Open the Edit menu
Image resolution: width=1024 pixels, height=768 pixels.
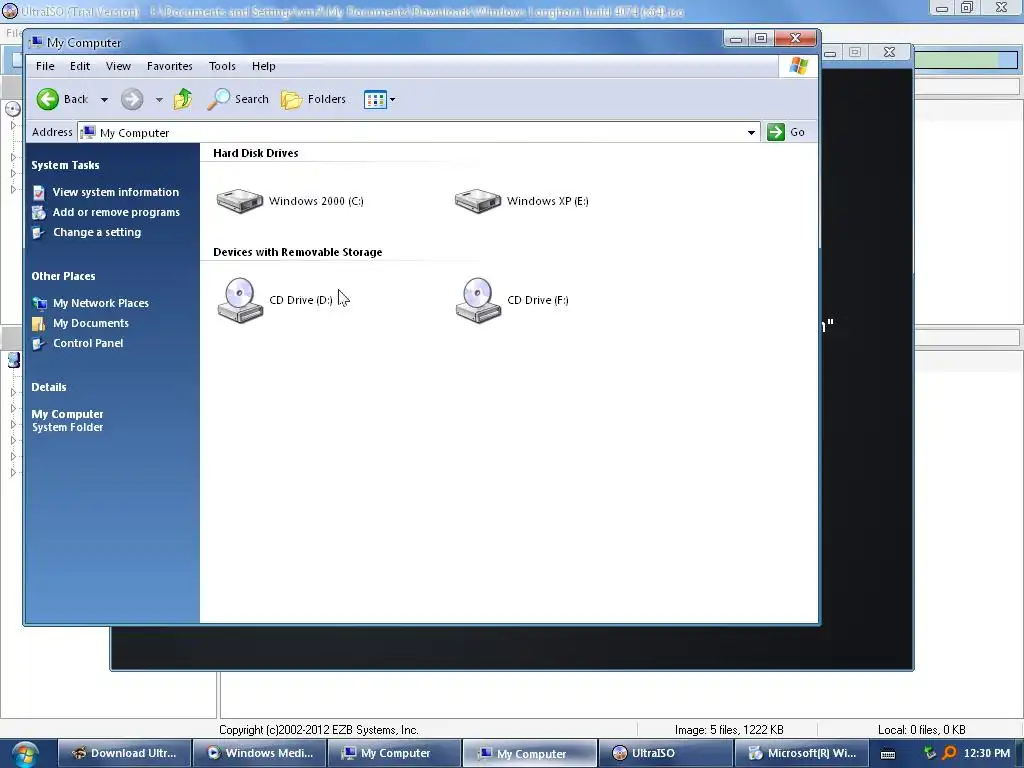[80, 66]
